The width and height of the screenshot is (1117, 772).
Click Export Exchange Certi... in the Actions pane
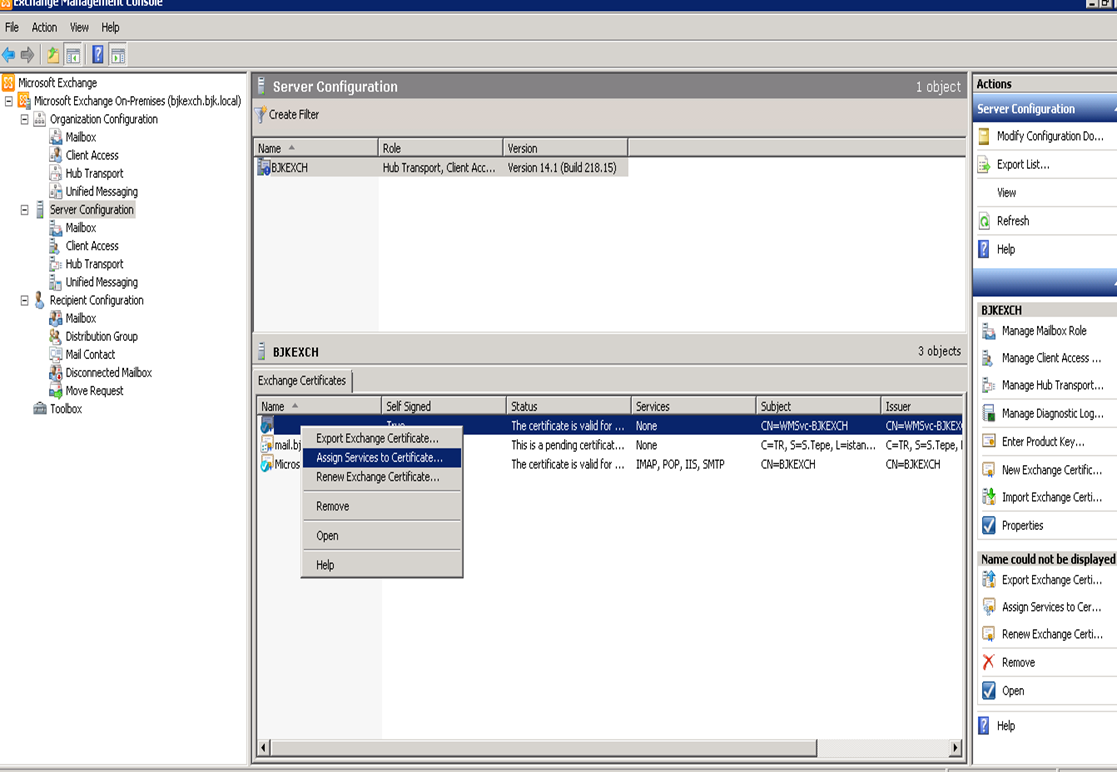1051,580
